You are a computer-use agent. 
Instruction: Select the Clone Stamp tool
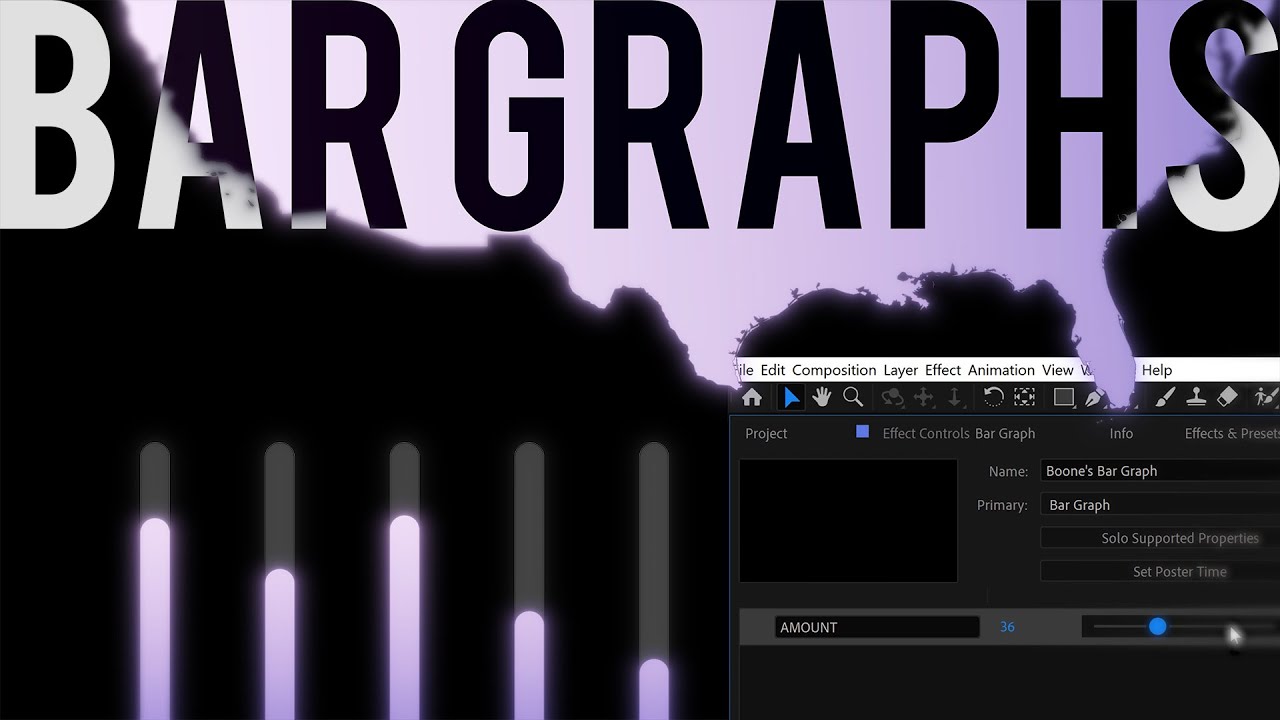1196,398
